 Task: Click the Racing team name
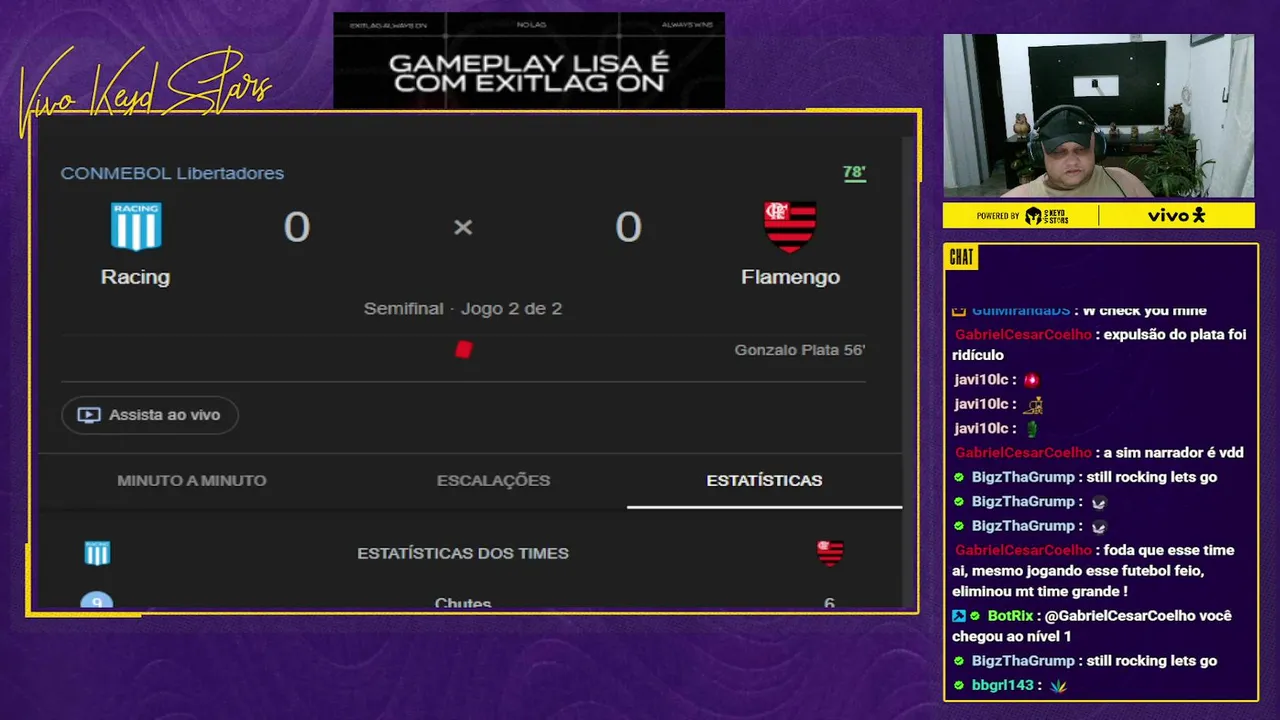[x=135, y=277]
